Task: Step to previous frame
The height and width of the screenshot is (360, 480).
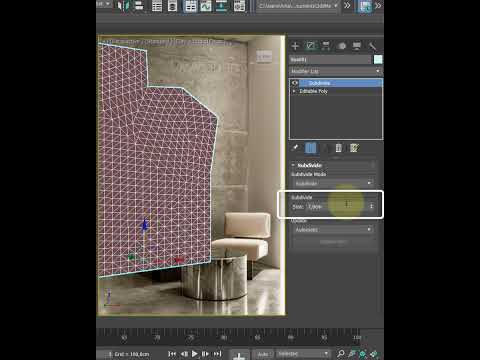Action: (184, 354)
